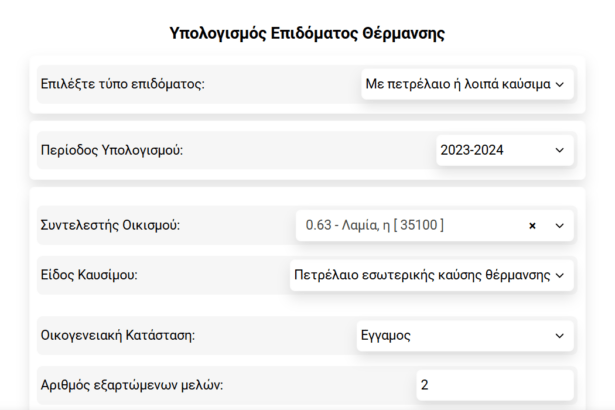
Task: Click the chevron beside Έγγαμος
Action: click(559, 335)
